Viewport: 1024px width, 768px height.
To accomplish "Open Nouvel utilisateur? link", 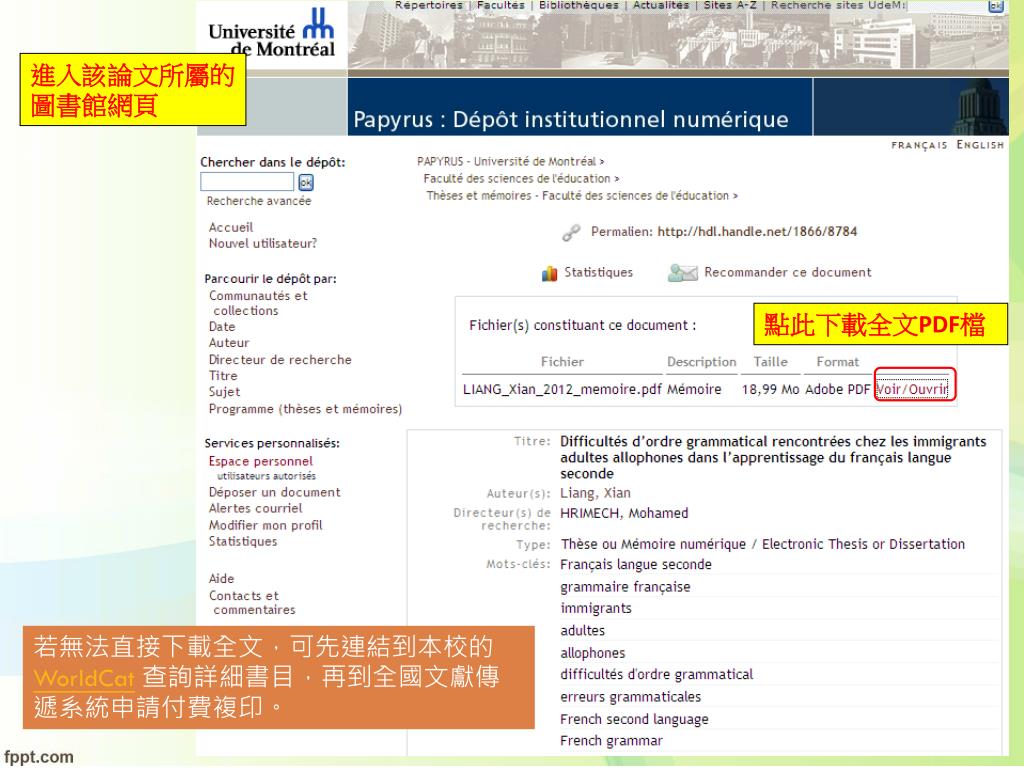I will click(x=263, y=244).
